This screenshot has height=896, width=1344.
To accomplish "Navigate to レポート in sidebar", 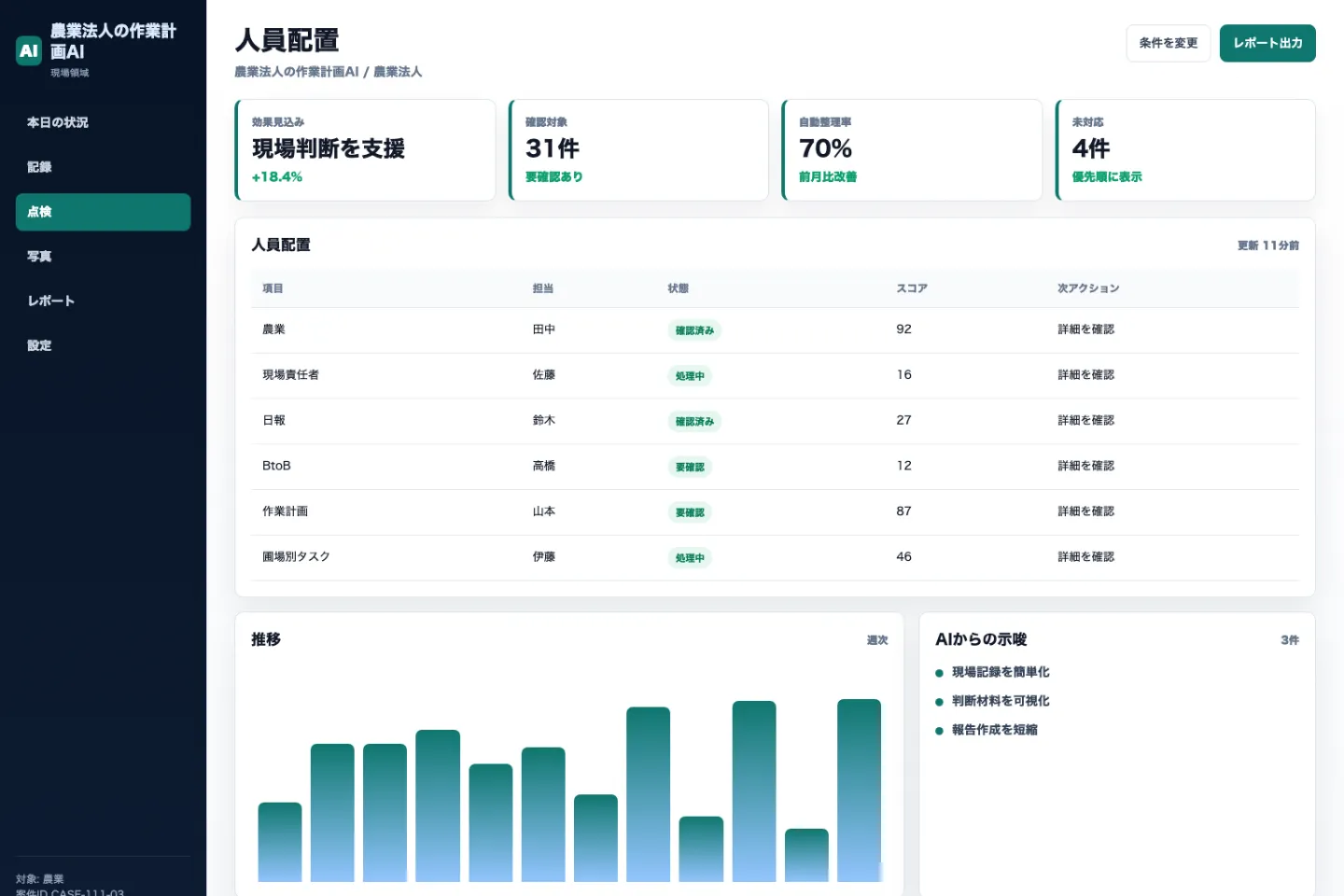I will pyautogui.click(x=103, y=301).
